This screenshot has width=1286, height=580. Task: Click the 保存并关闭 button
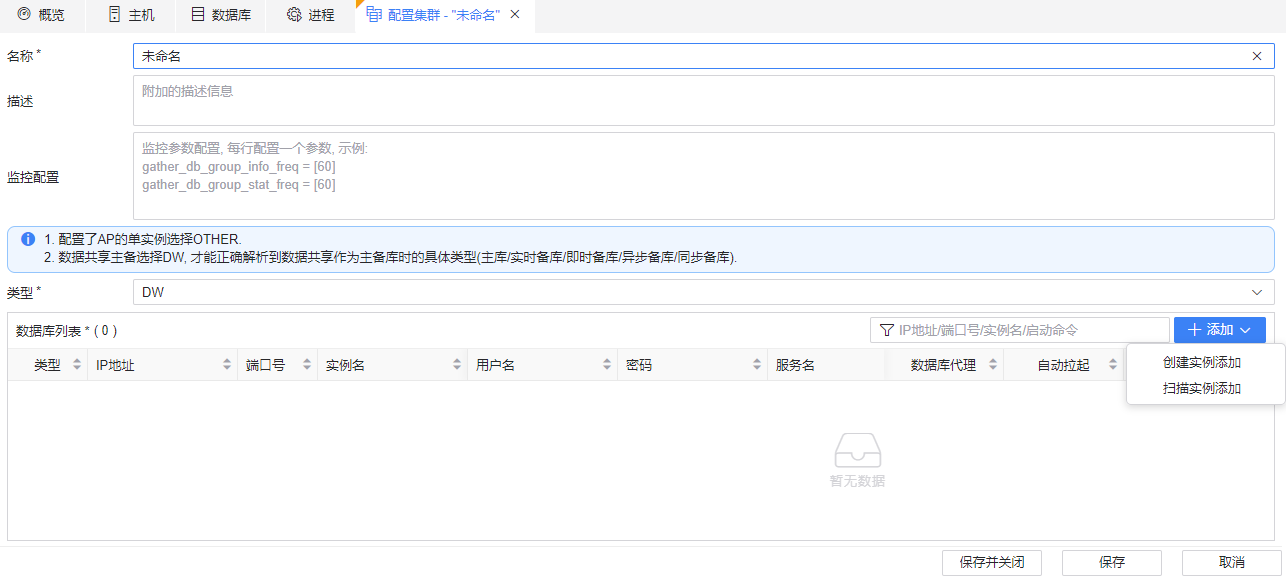pyautogui.click(x=992, y=562)
